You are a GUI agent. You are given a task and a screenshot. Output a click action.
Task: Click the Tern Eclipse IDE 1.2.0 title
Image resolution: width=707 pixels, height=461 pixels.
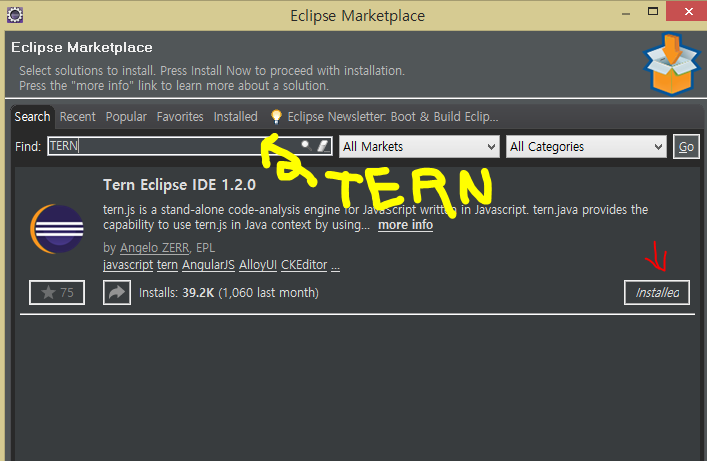[x=179, y=185]
